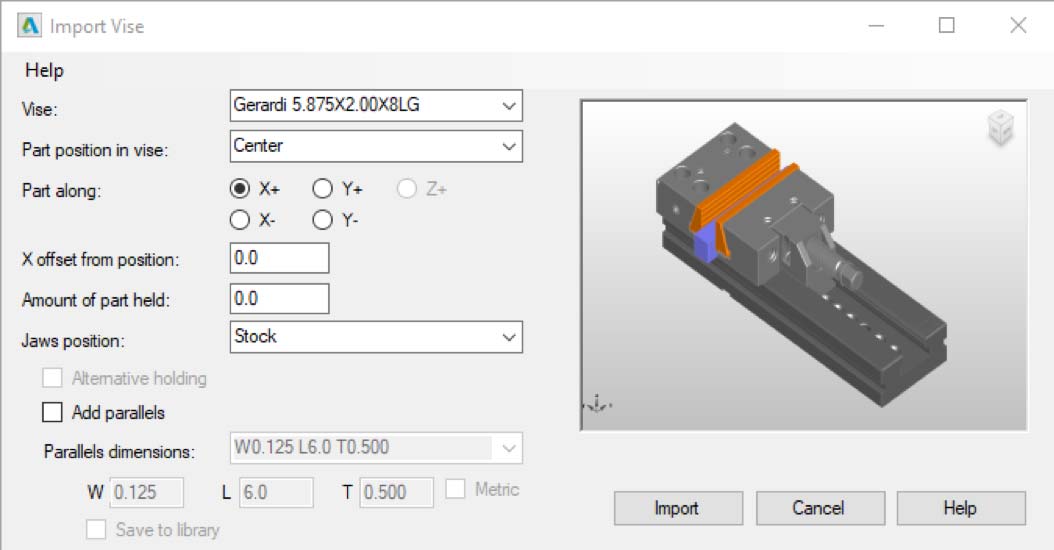
Task: Expand the Part position in vise dropdown
Action: (x=375, y=146)
